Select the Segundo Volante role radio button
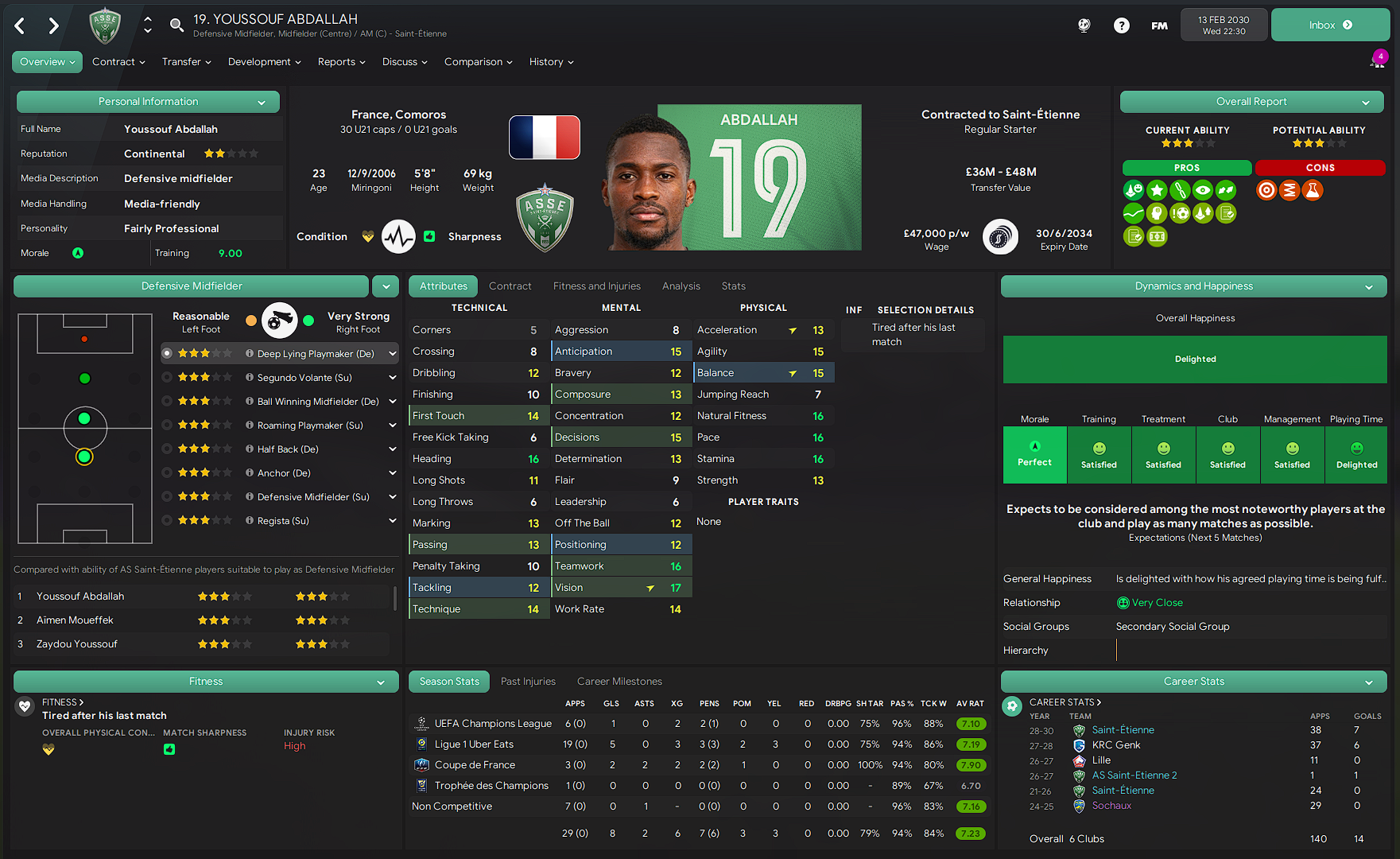Image resolution: width=1400 pixels, height=859 pixels. click(167, 377)
